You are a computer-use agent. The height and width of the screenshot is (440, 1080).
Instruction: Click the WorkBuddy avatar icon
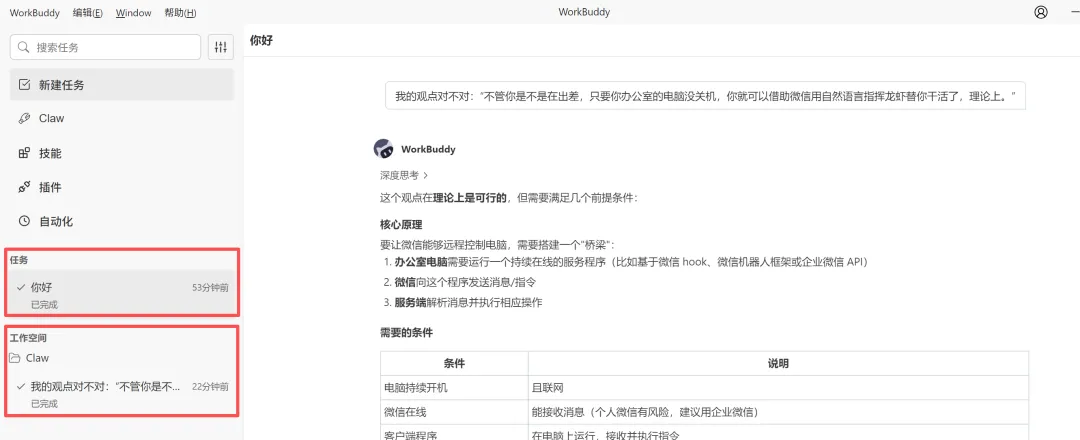coord(384,149)
